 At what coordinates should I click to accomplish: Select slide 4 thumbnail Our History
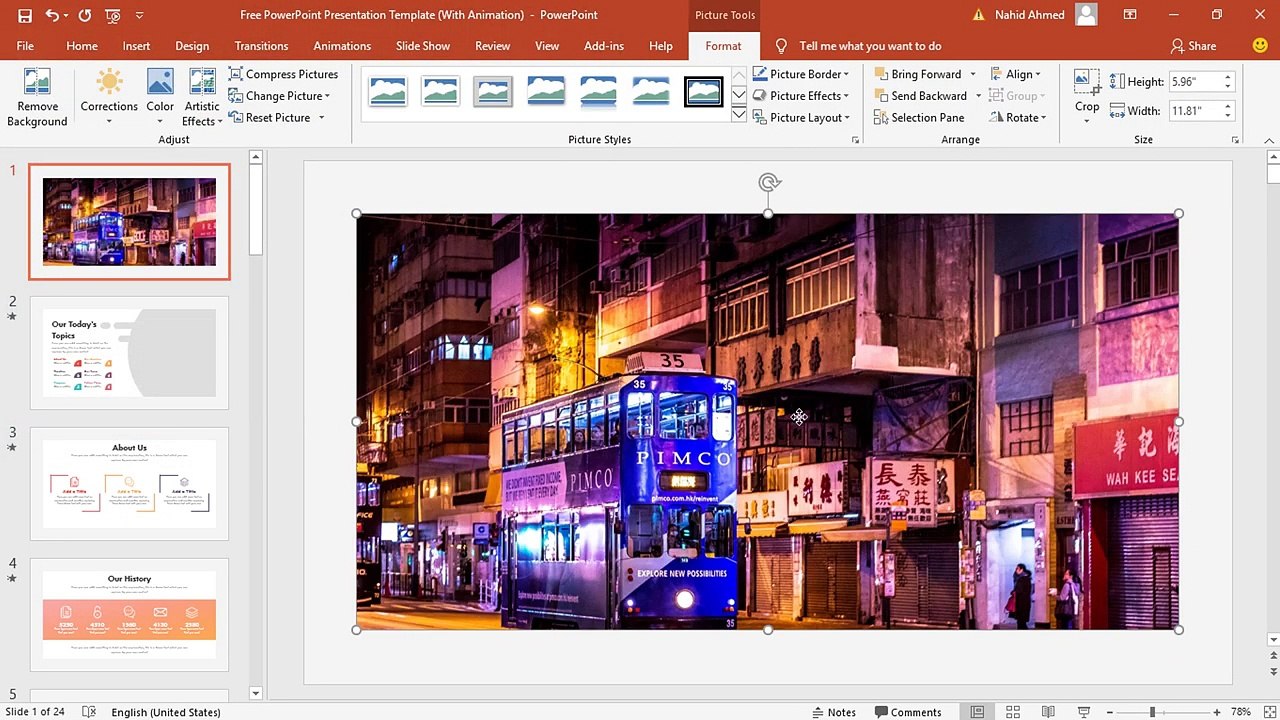[x=129, y=614]
